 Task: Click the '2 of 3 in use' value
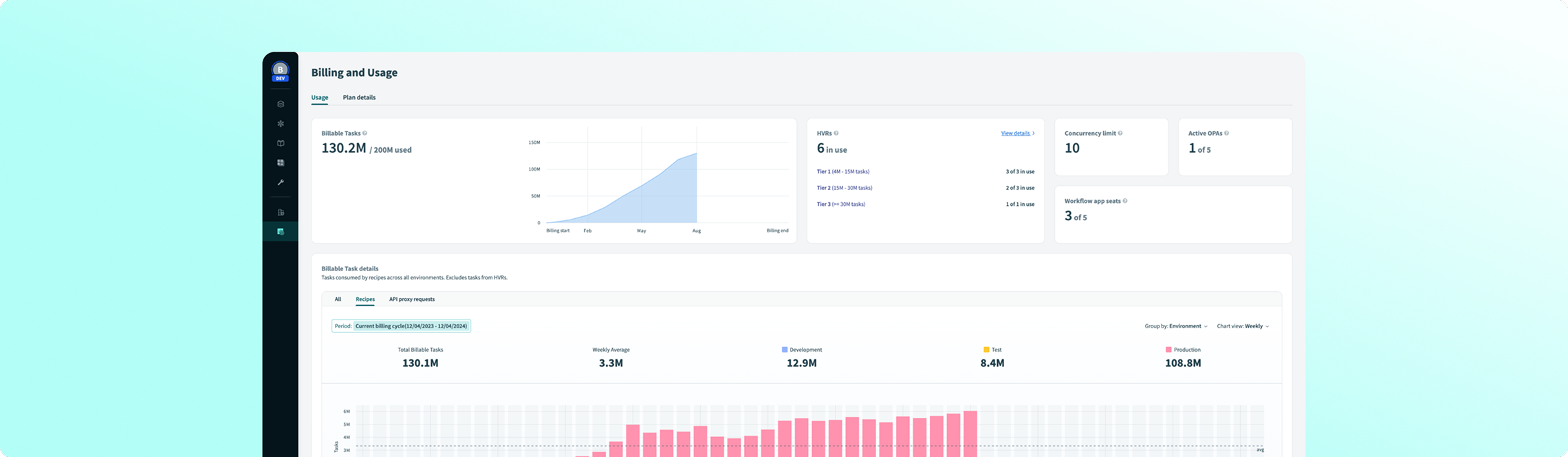tap(1020, 188)
